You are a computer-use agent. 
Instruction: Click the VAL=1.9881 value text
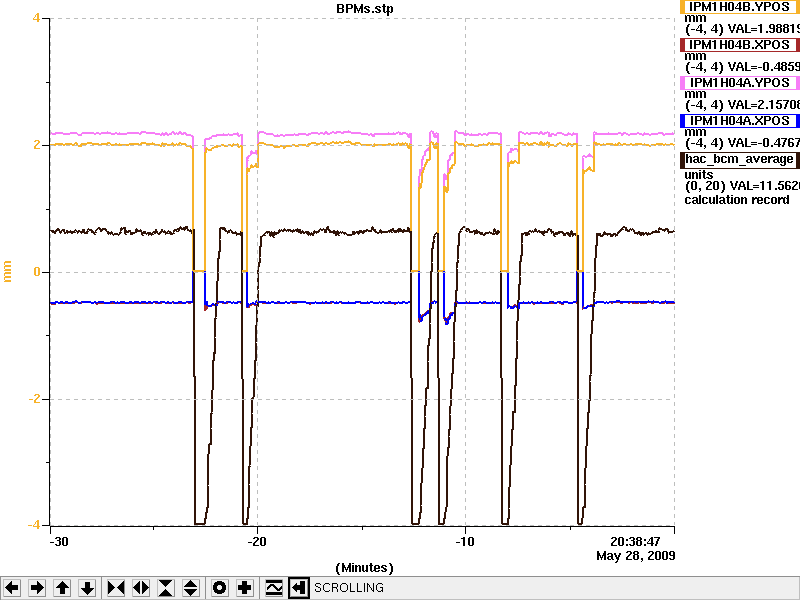pyautogui.click(x=764, y=29)
